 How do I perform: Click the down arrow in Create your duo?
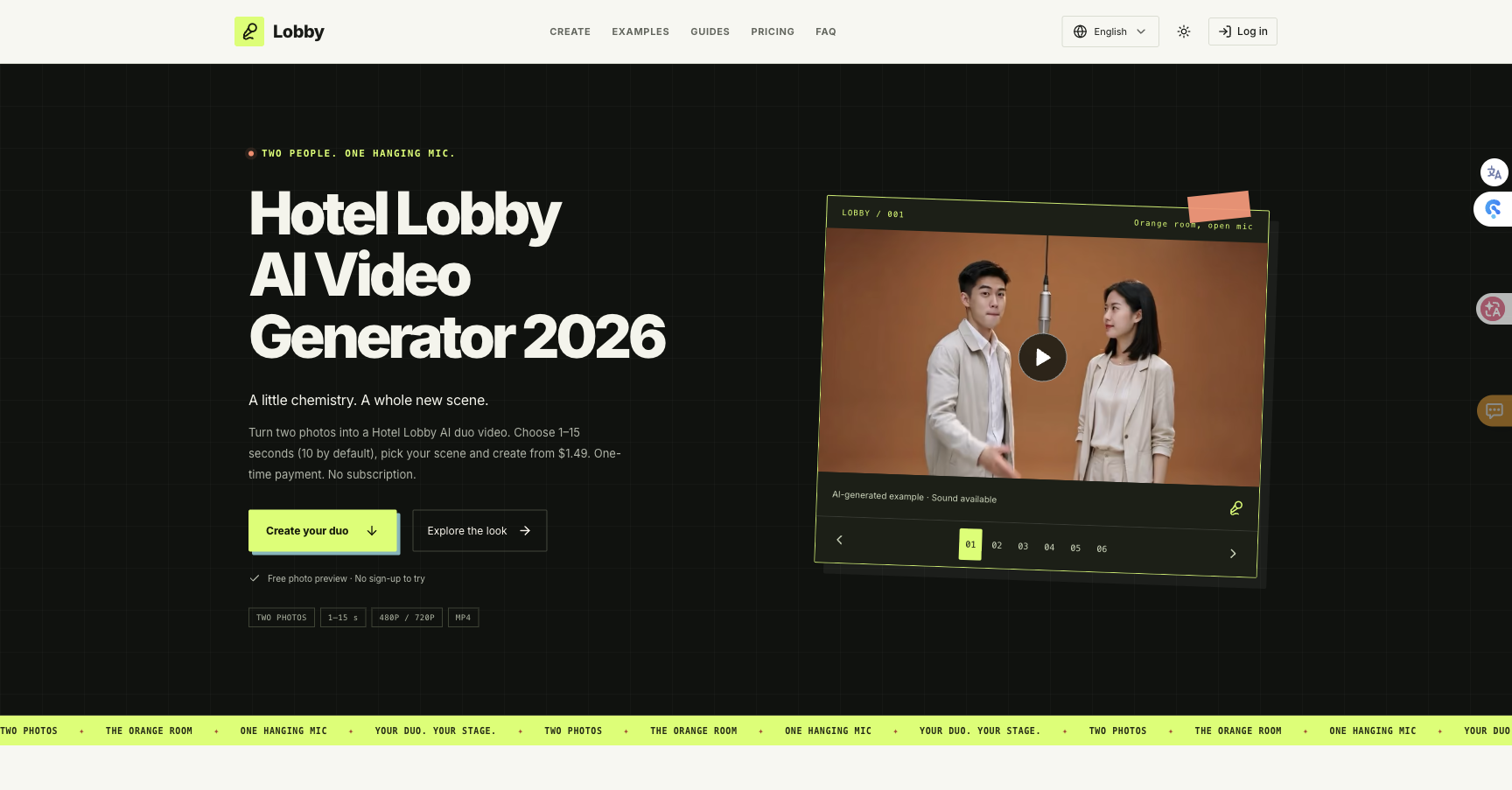pyautogui.click(x=372, y=531)
